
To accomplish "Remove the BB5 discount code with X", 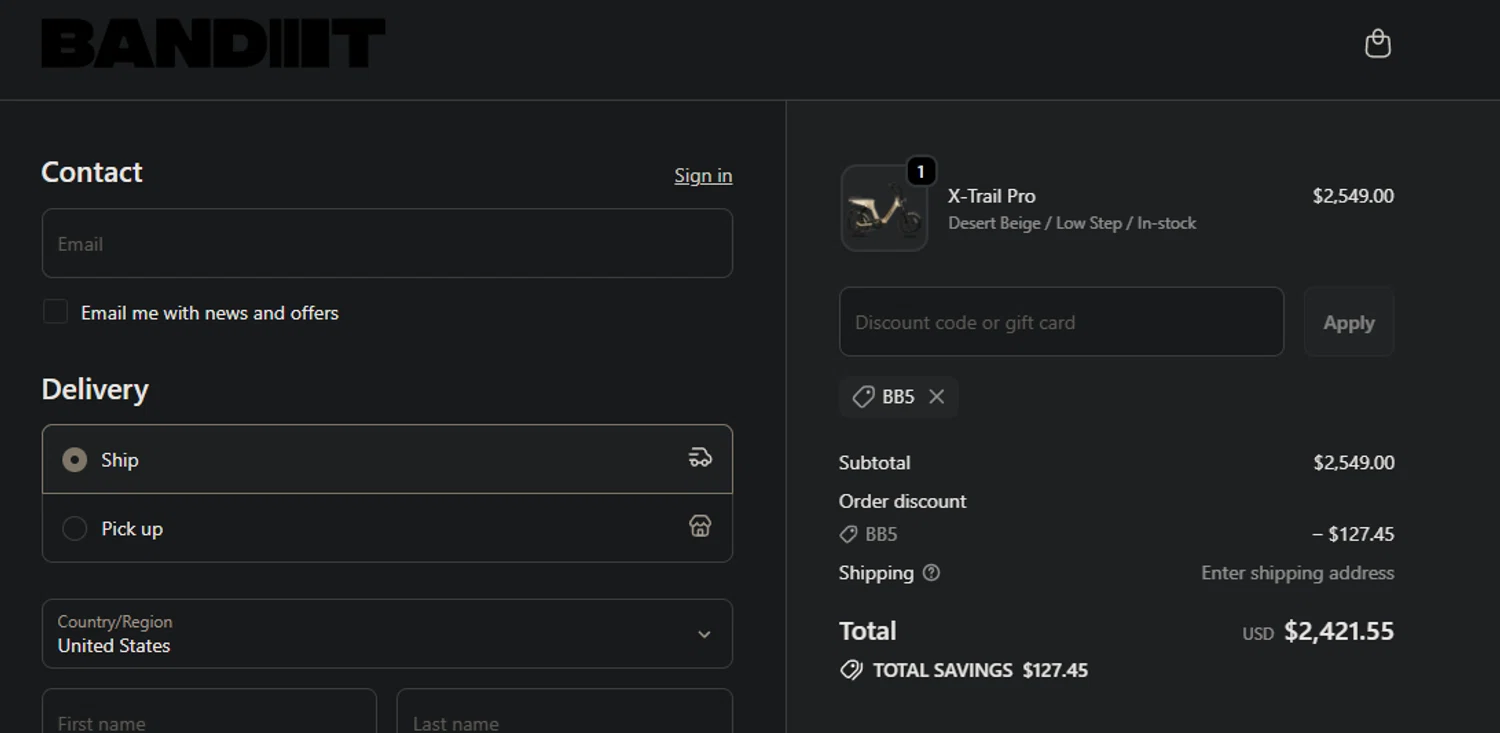I will point(936,397).
